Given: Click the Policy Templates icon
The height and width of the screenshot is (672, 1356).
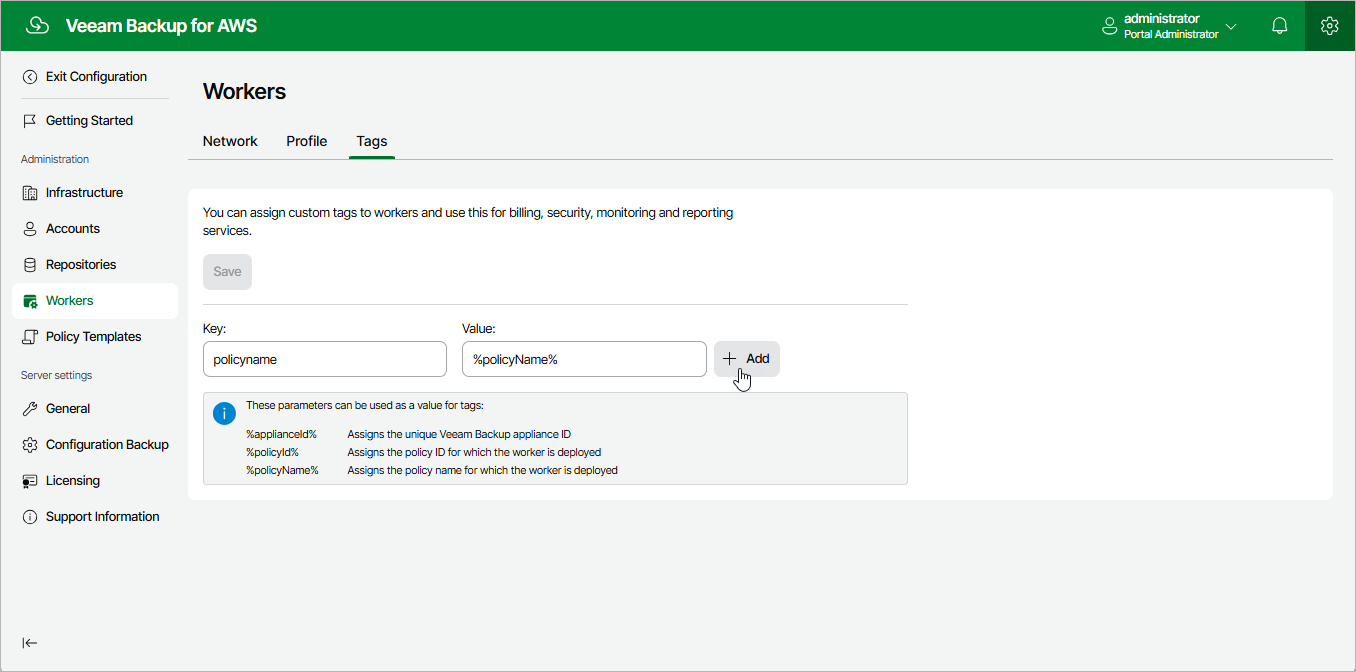Looking at the screenshot, I should tap(30, 337).
